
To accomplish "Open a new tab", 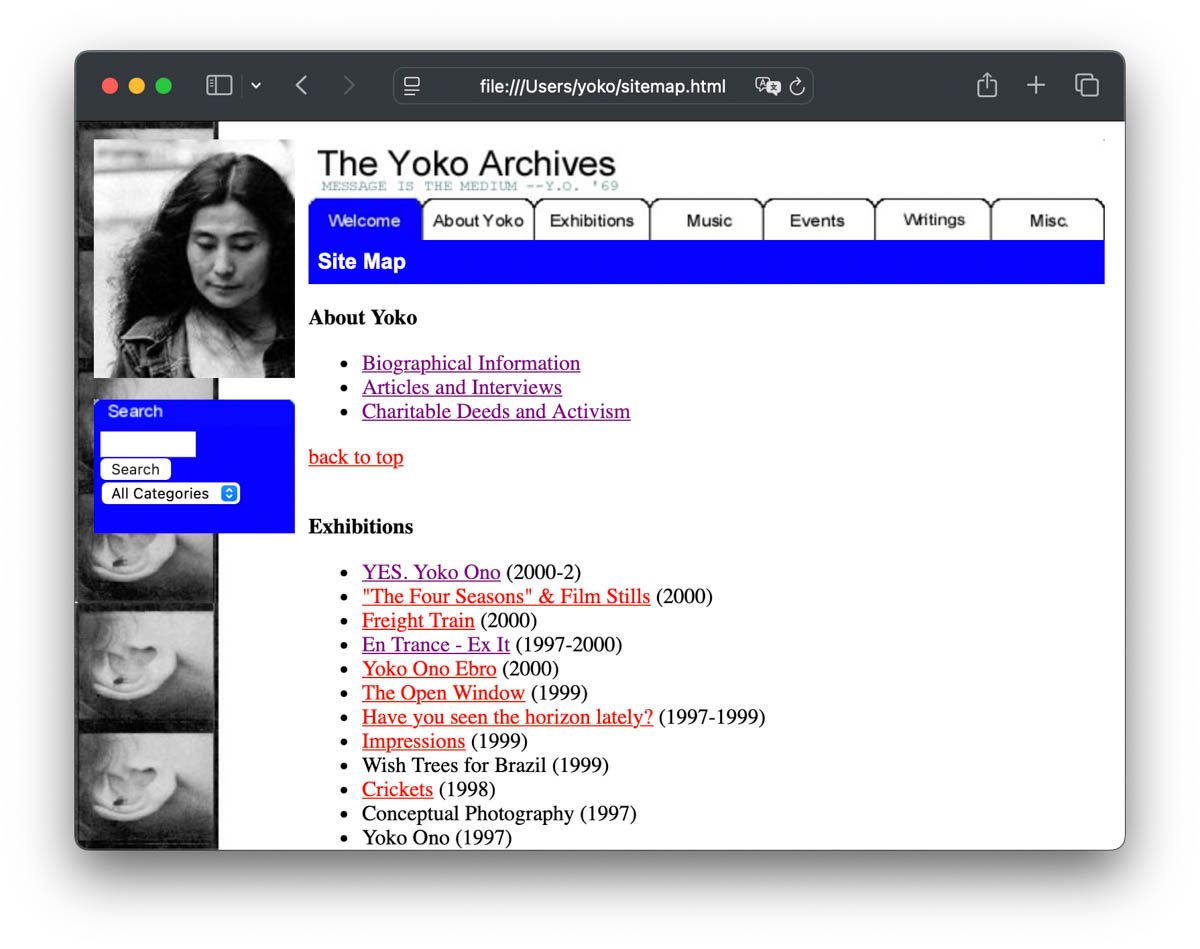I will coord(1036,85).
